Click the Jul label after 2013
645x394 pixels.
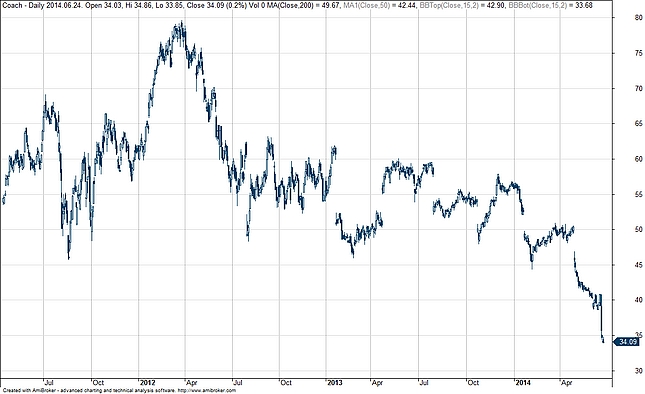click(x=424, y=382)
